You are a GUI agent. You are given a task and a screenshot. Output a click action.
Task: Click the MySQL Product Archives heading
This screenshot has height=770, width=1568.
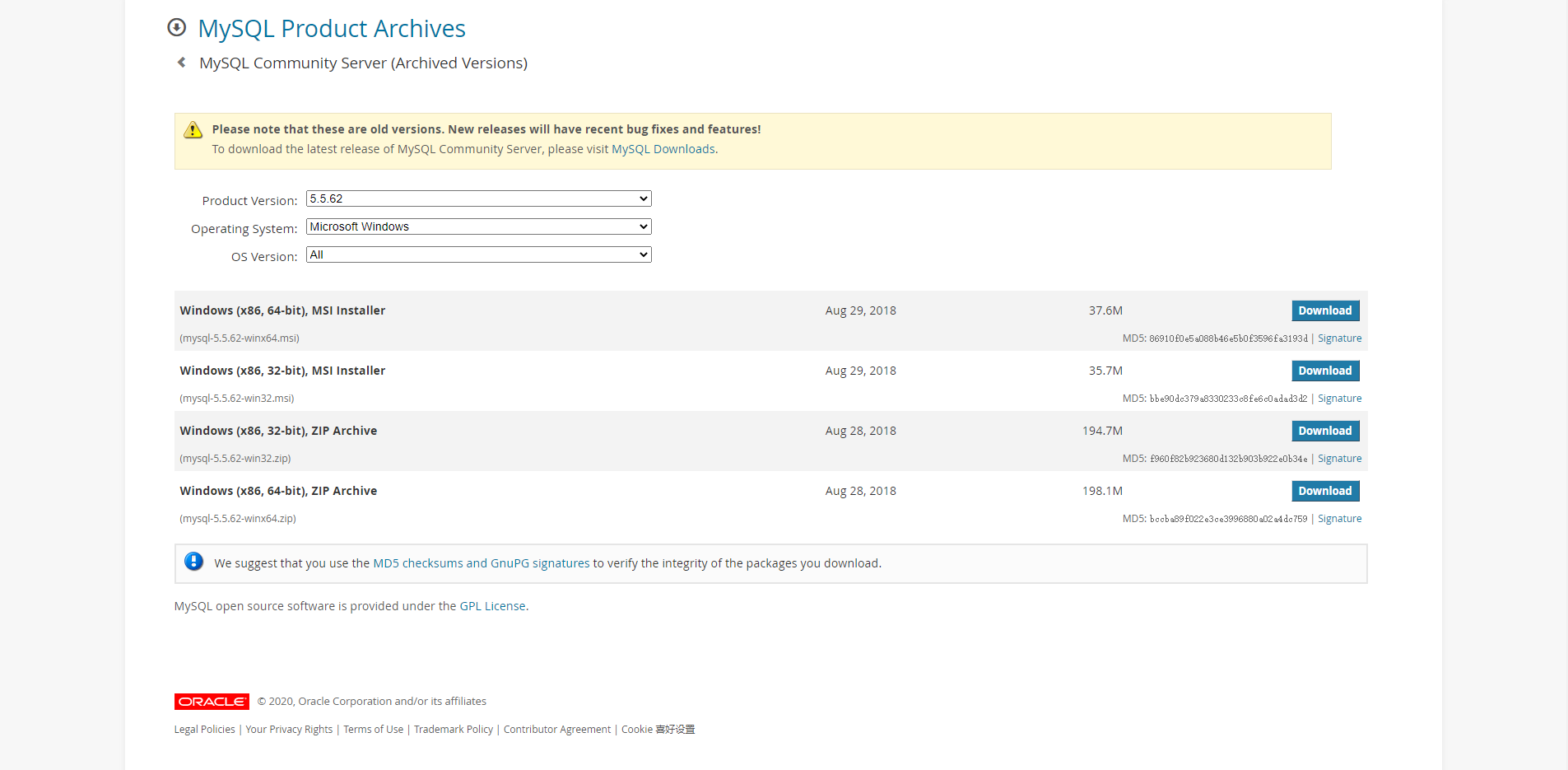[x=332, y=28]
